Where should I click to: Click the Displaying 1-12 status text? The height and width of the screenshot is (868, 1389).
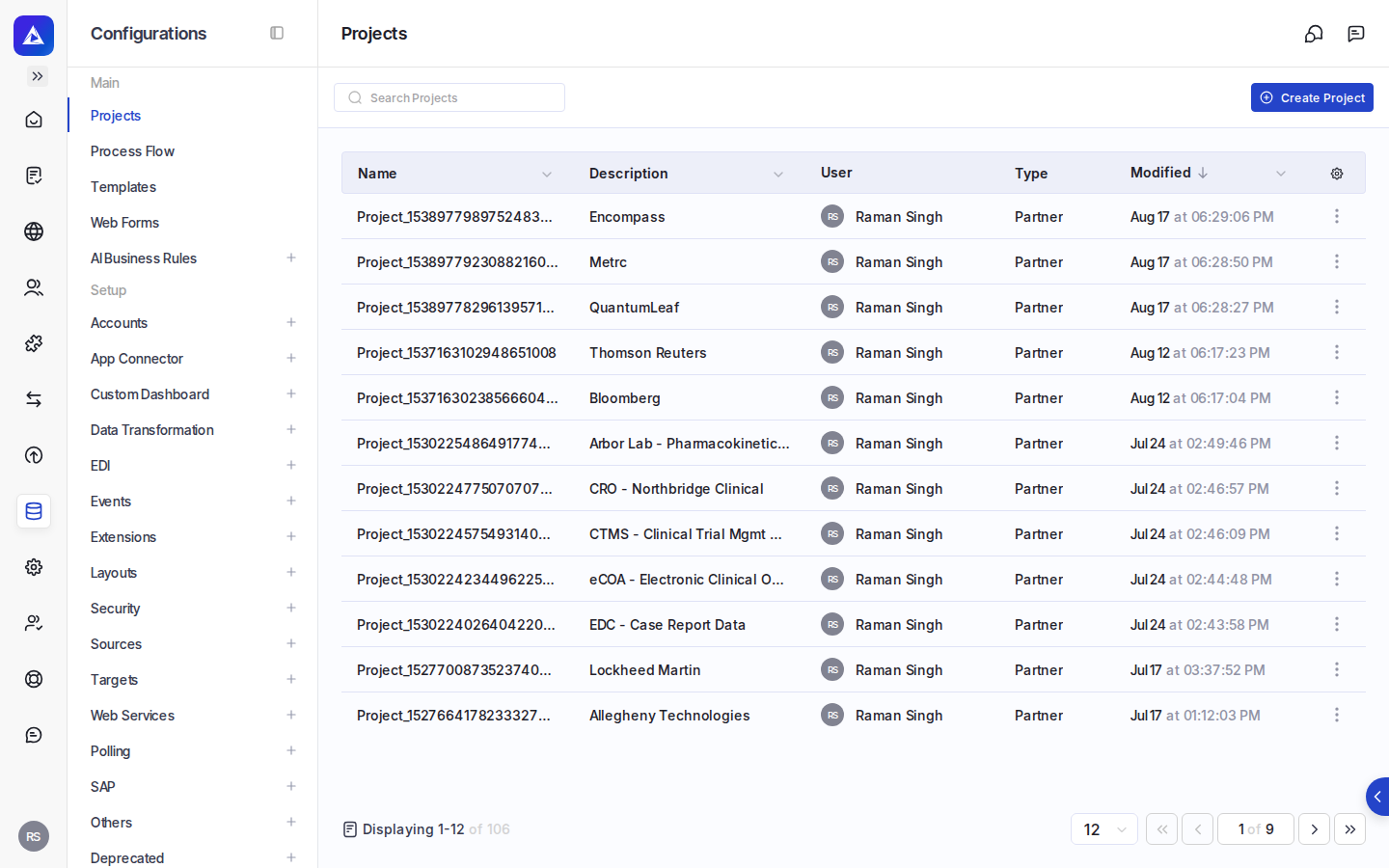click(436, 829)
